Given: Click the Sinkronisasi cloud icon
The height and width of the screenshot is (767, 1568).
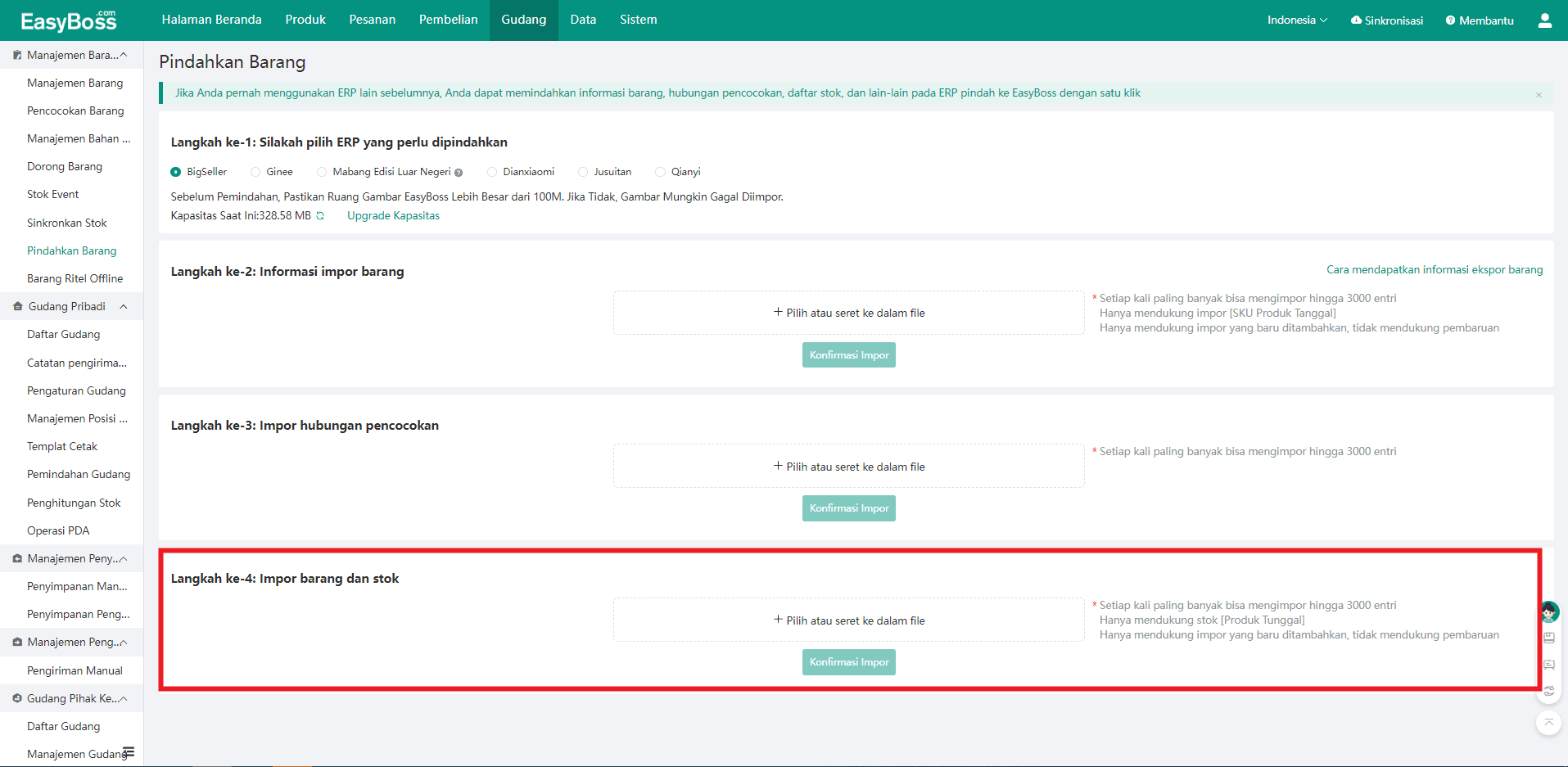Looking at the screenshot, I should click(1356, 20).
